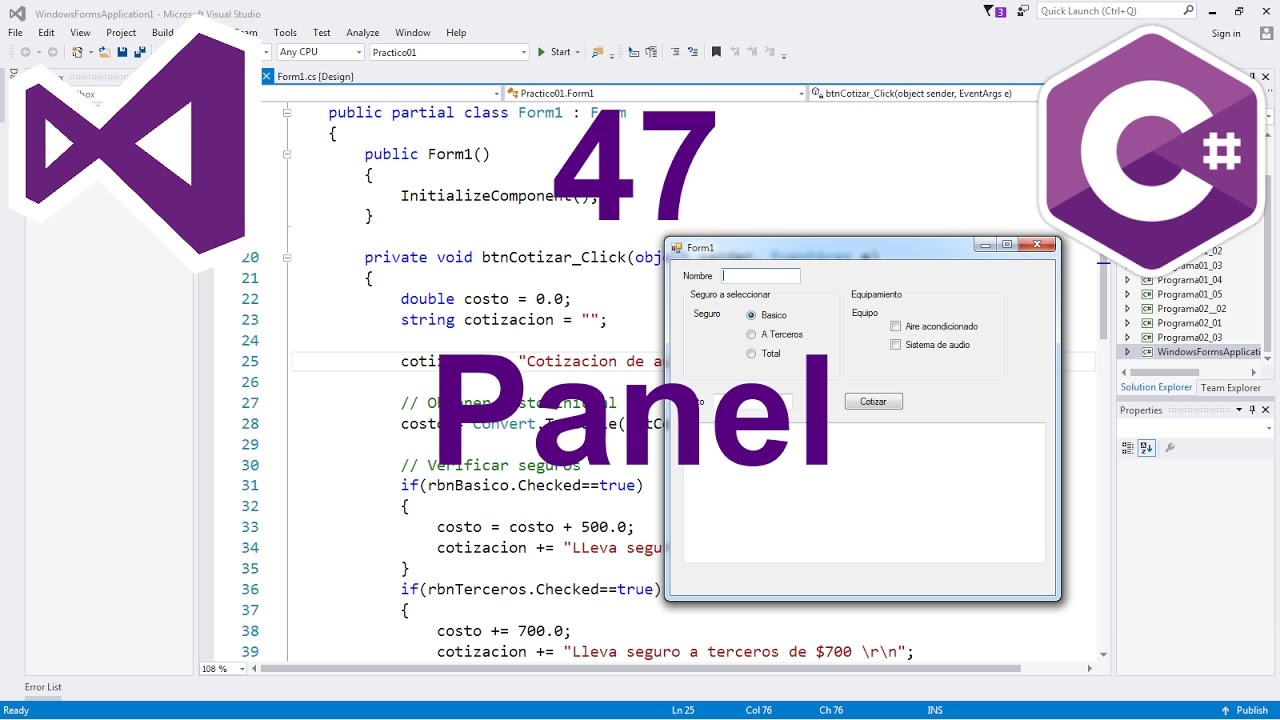Viewport: 1280px width, 720px height.
Task: Click the C# icon of Programa02_01
Action: click(1147, 323)
